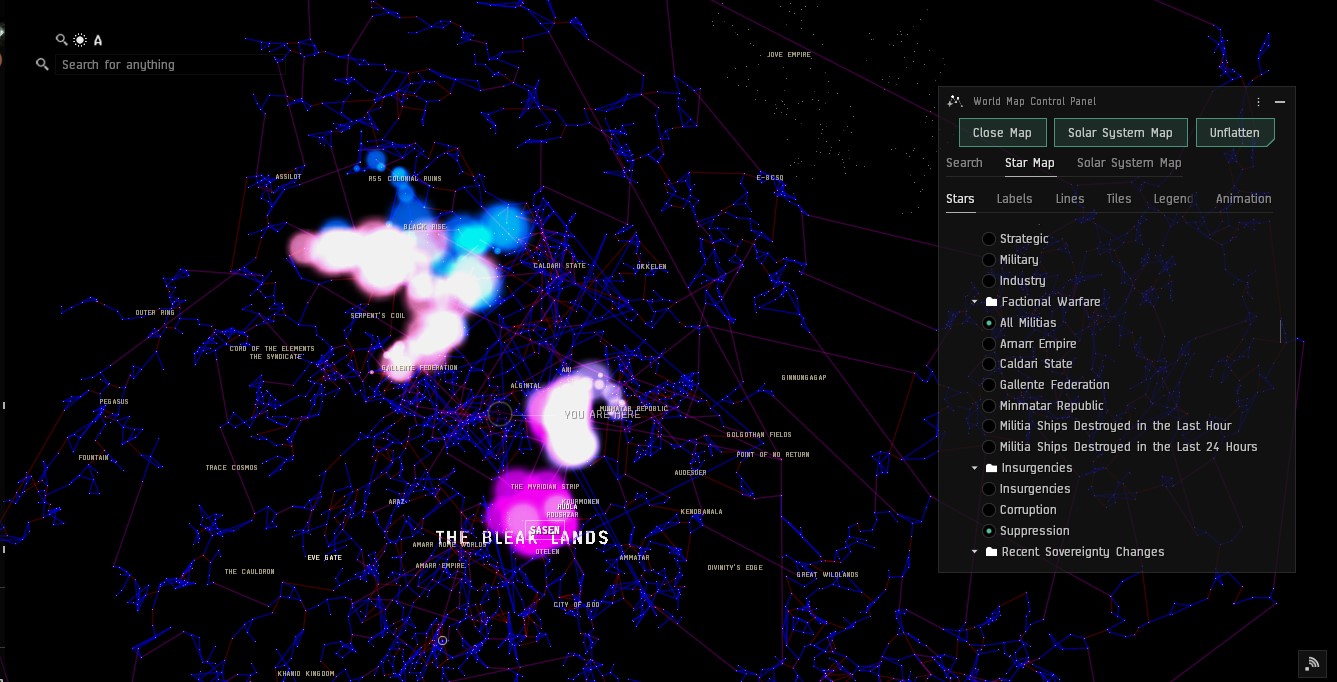This screenshot has height=682, width=1337.
Task: Select the Strategic radio option
Action: pyautogui.click(x=989, y=239)
